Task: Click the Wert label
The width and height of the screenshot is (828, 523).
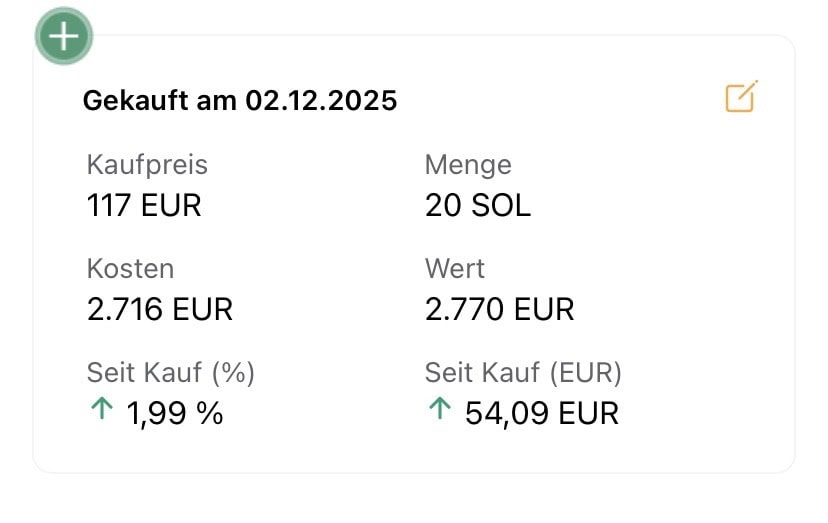Action: (454, 269)
